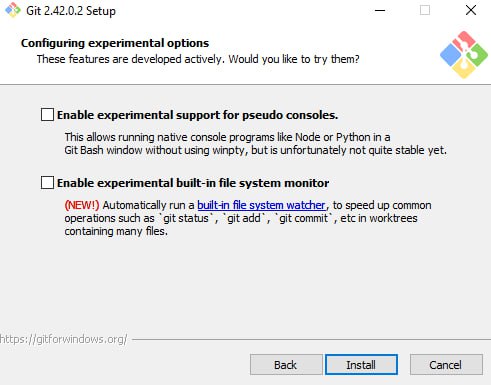Click the red (NEW!) label
Viewport: 491px width, 385px height.
click(82, 205)
